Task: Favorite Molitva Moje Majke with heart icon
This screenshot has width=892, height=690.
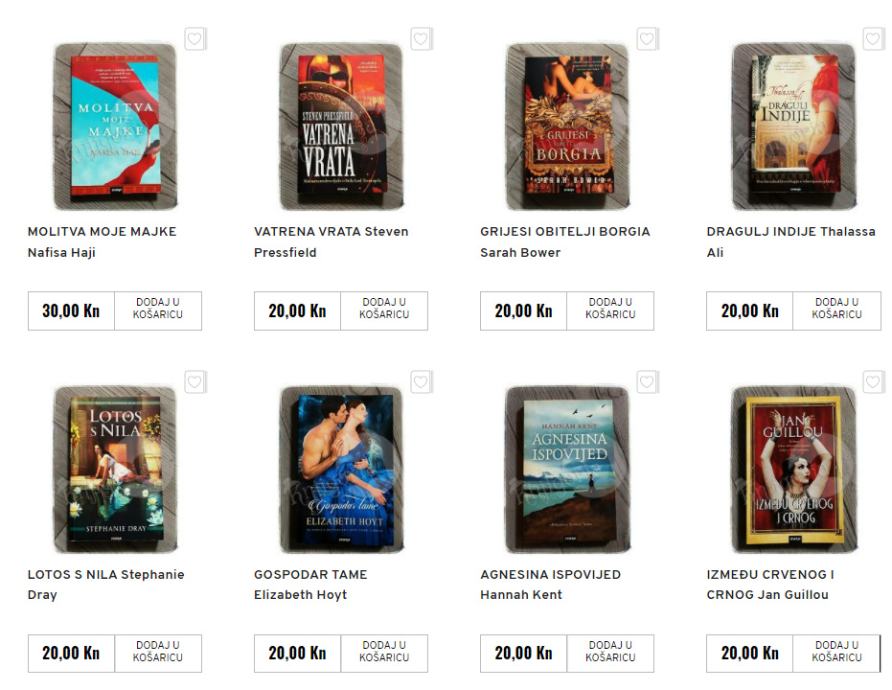Action: 195,39
